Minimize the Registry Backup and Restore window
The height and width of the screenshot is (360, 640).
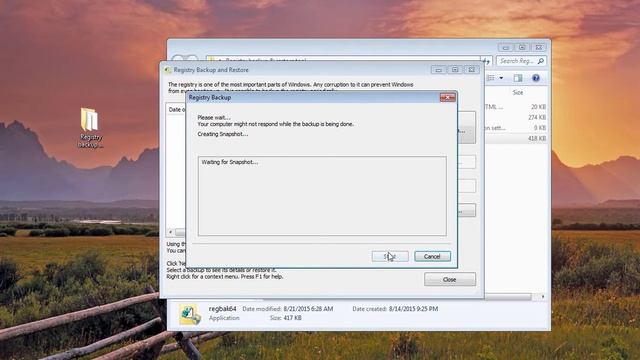[439, 70]
